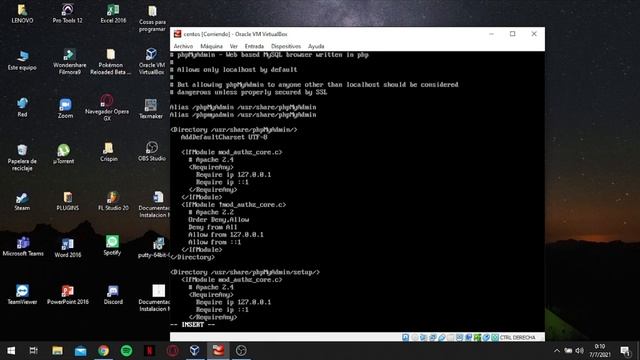The image size is (640, 360).
Task: Select the Red network desktop icon
Action: (x=22, y=107)
